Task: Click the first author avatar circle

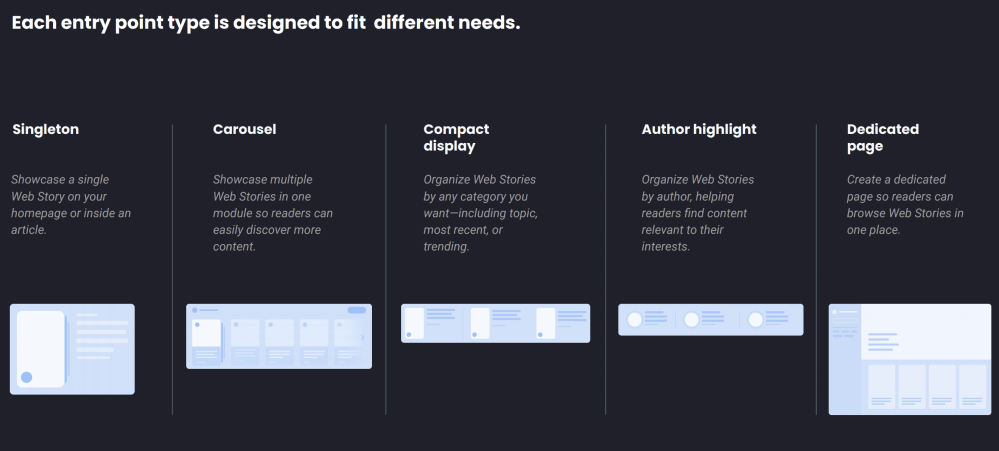Action: coord(634,319)
